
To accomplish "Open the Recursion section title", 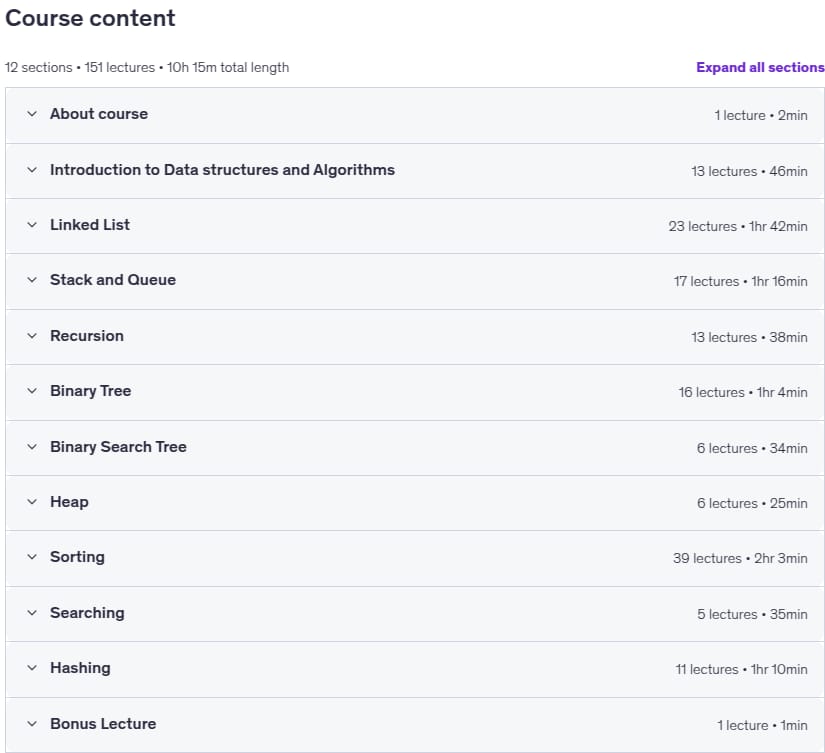I will [x=87, y=336].
